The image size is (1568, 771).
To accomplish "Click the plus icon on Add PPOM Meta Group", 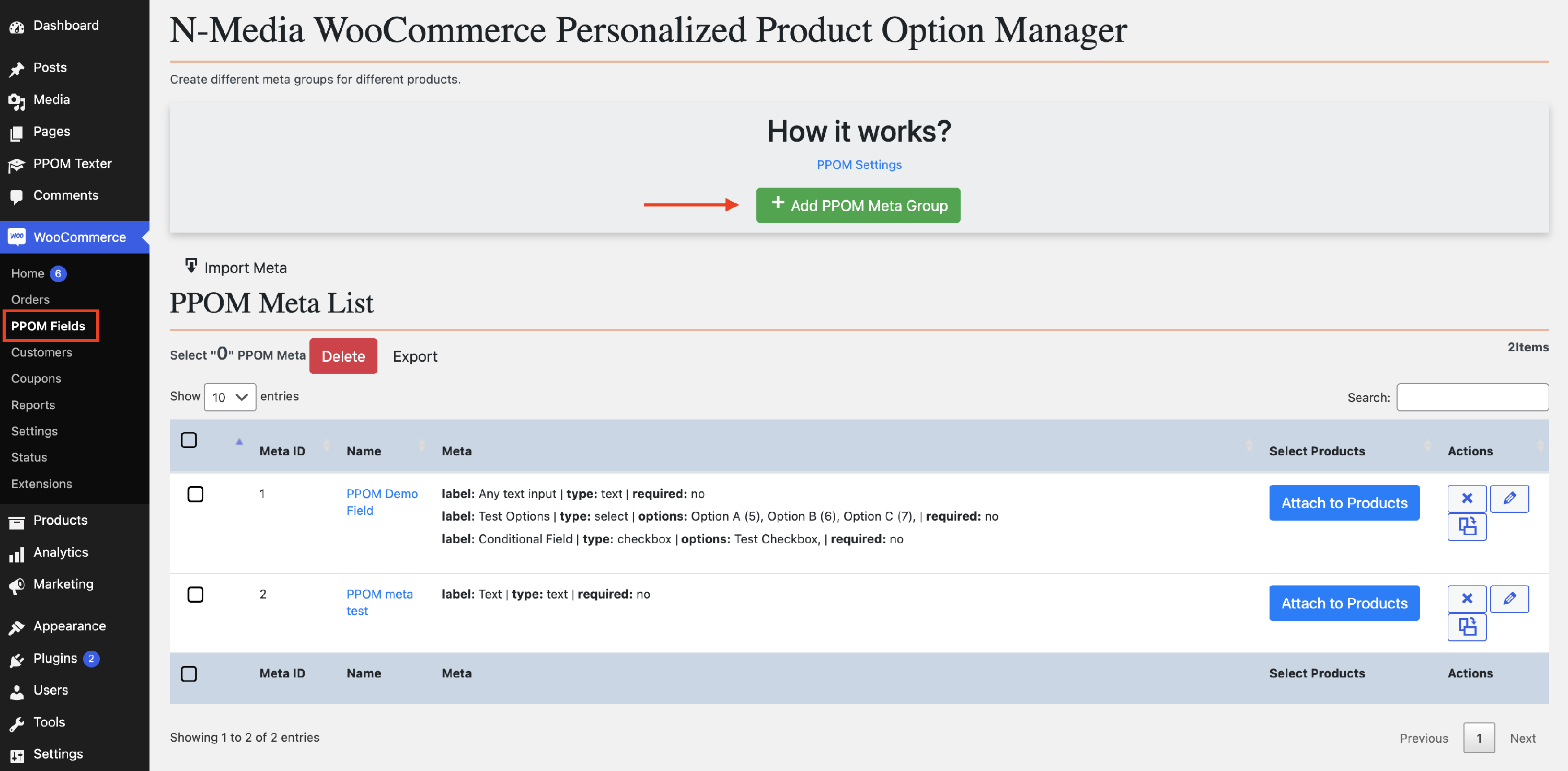I will 777,203.
